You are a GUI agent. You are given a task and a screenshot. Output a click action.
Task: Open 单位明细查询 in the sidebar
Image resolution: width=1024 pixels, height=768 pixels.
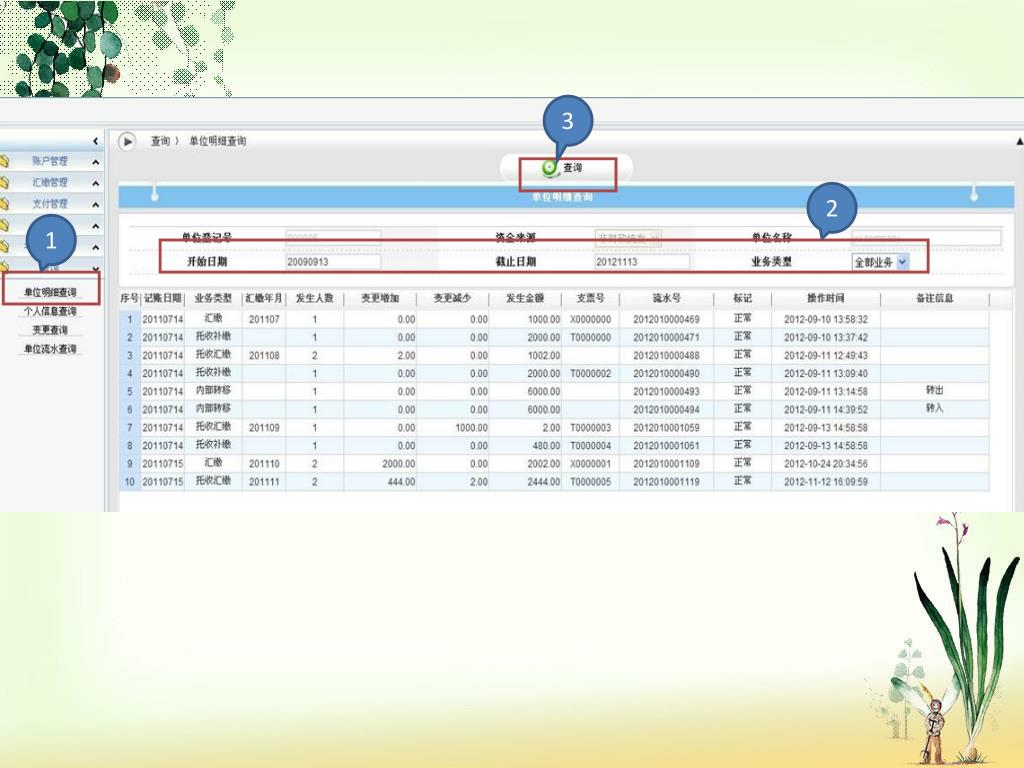[x=50, y=292]
